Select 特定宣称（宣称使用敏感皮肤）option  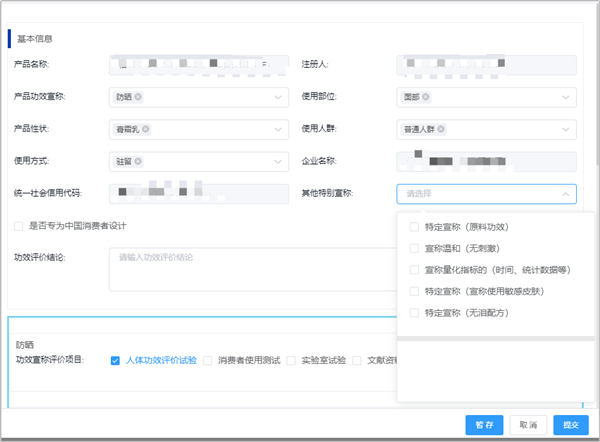[415, 291]
